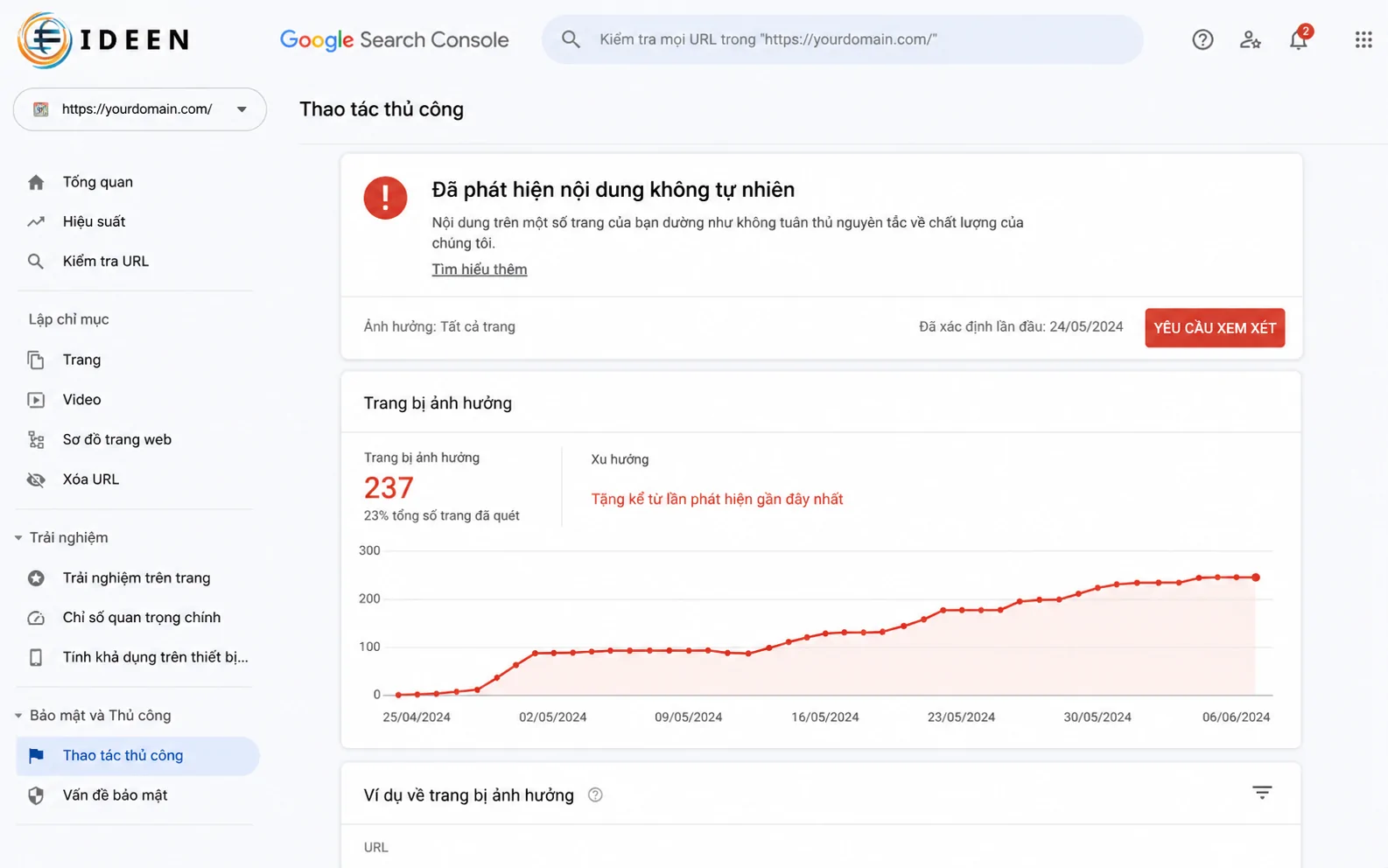Screen dimensions: 1388x868
Task: Open Chỉ số quan trọng chính
Action: [x=142, y=618]
